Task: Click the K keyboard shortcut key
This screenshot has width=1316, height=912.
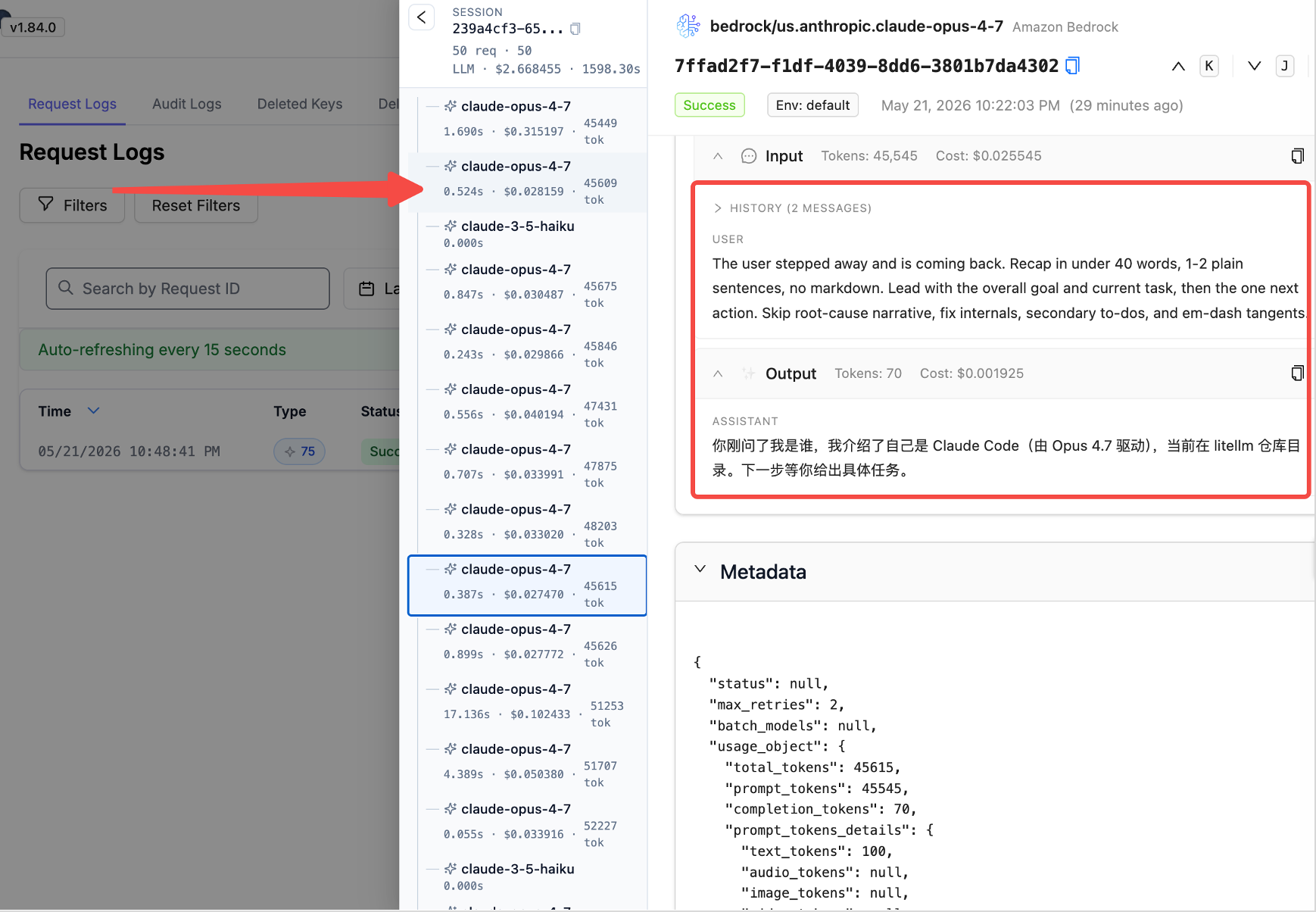Action: click(x=1209, y=66)
